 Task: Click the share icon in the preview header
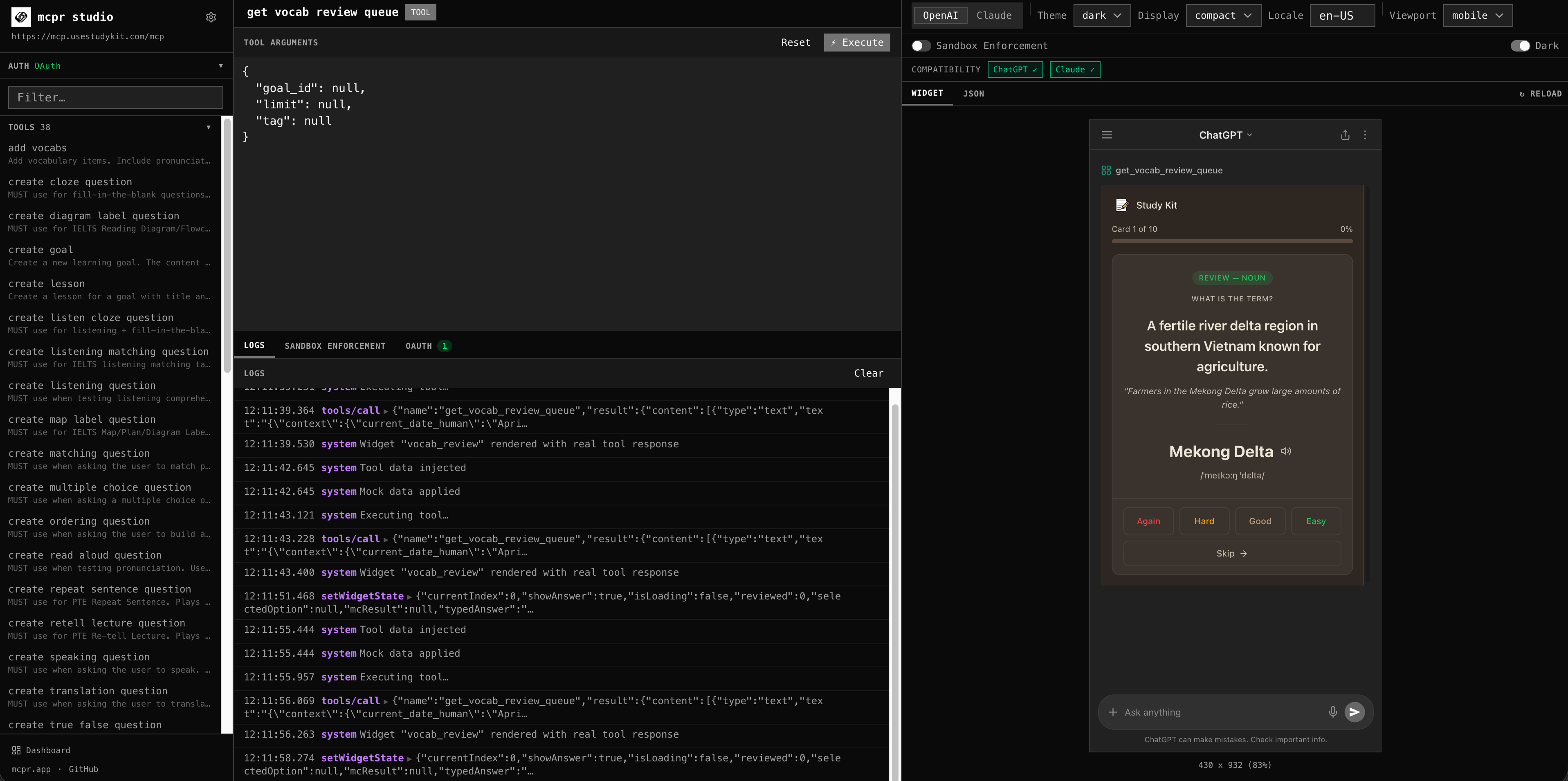point(1345,135)
